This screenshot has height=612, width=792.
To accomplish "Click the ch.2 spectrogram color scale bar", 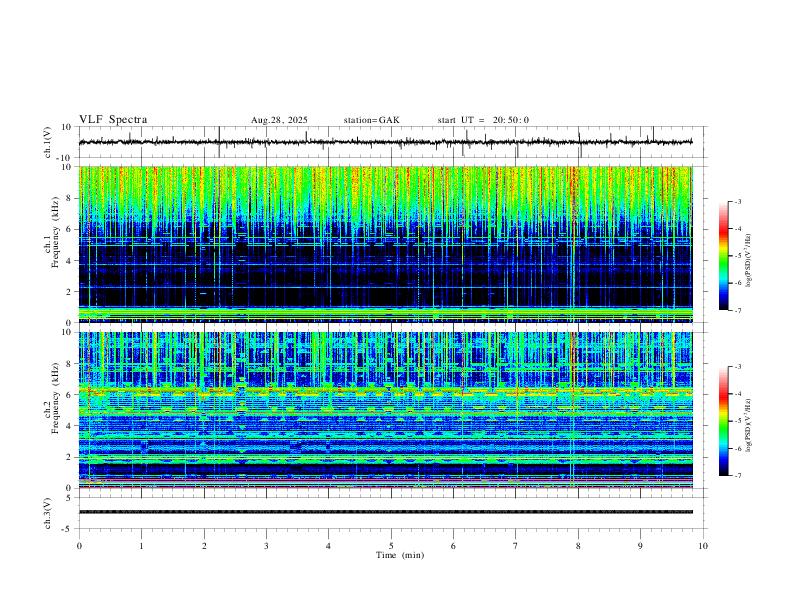I will coord(723,421).
